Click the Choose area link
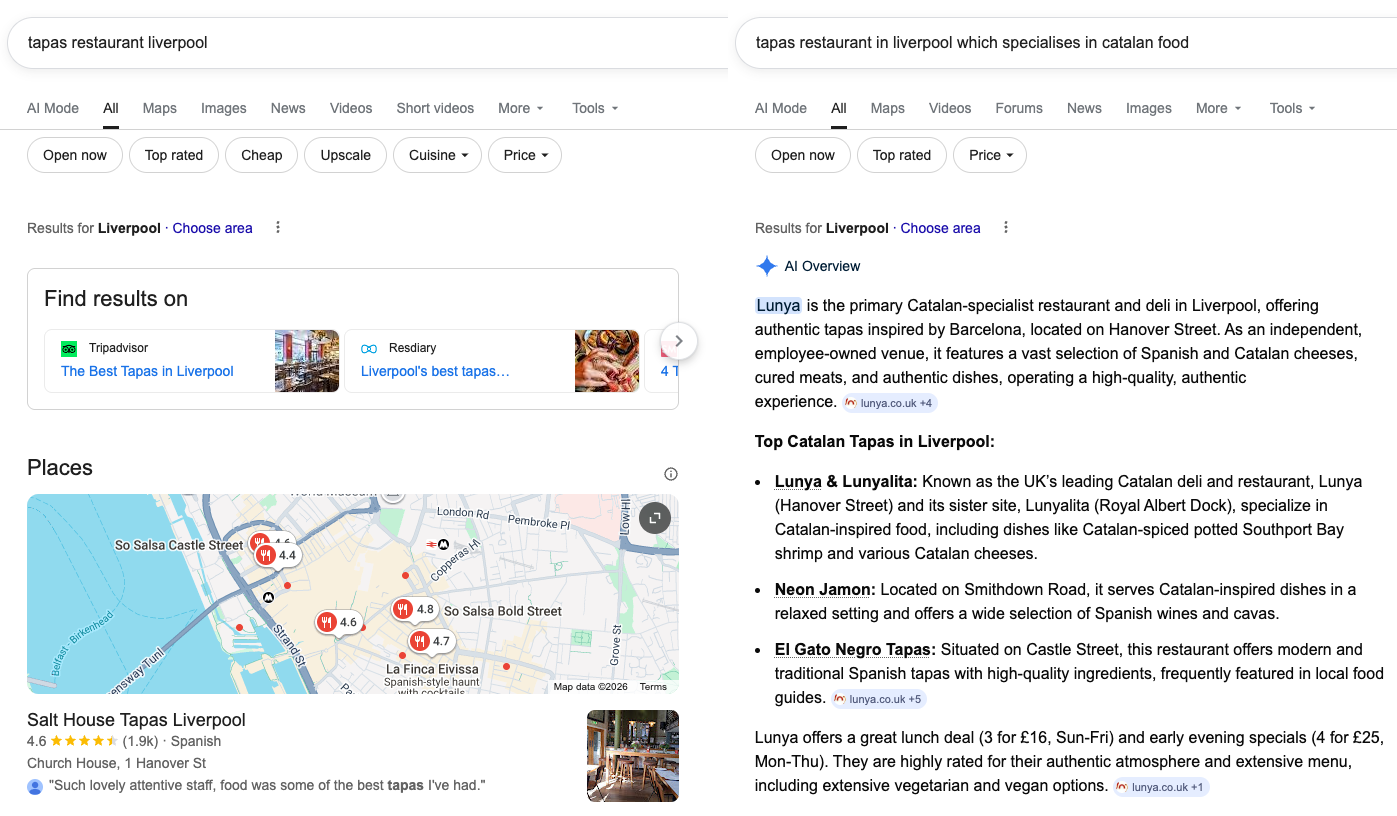The height and width of the screenshot is (816, 1397). click(212, 227)
